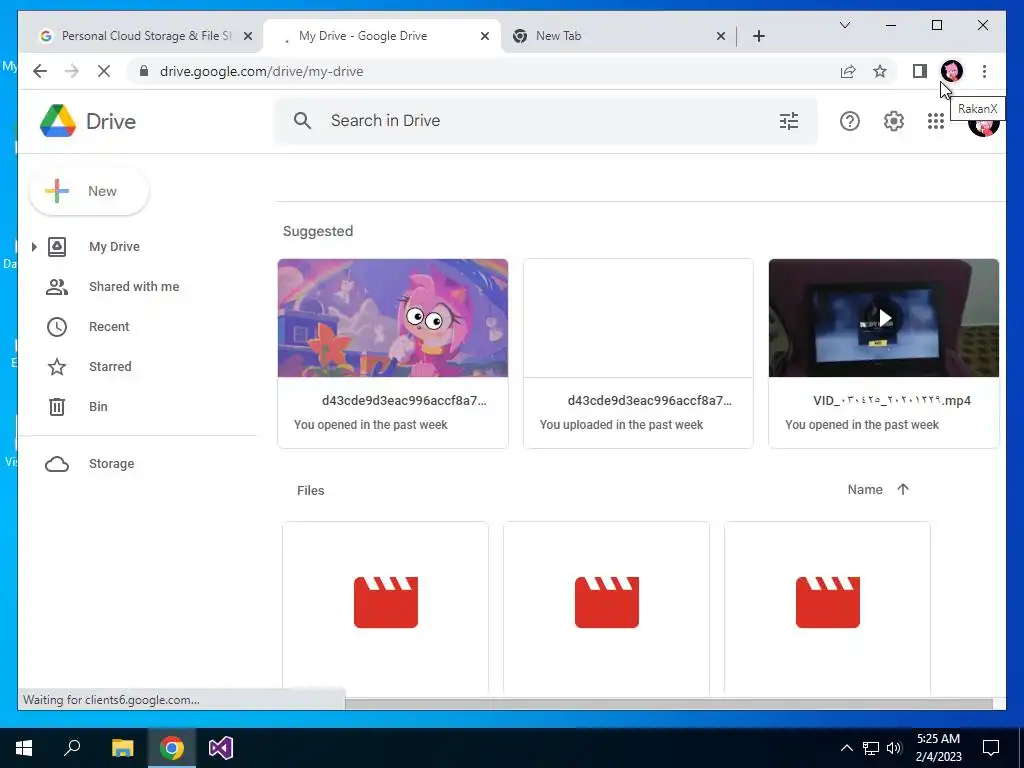Screen dimensions: 1024x768
Task: Open the Google apps grid
Action: [936, 121]
